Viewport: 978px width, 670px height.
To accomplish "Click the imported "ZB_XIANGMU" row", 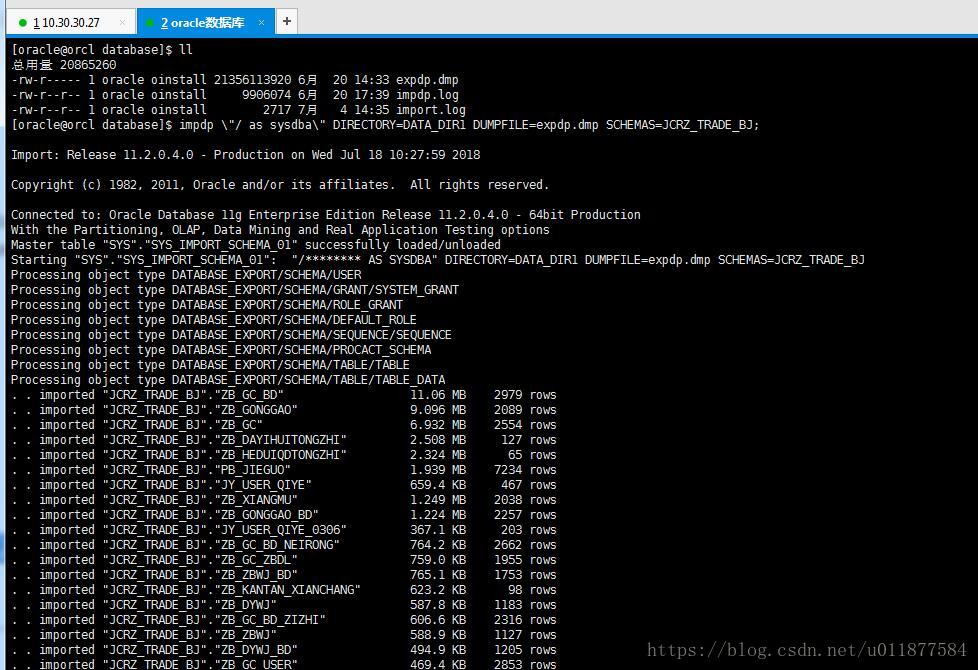I will (x=284, y=499).
